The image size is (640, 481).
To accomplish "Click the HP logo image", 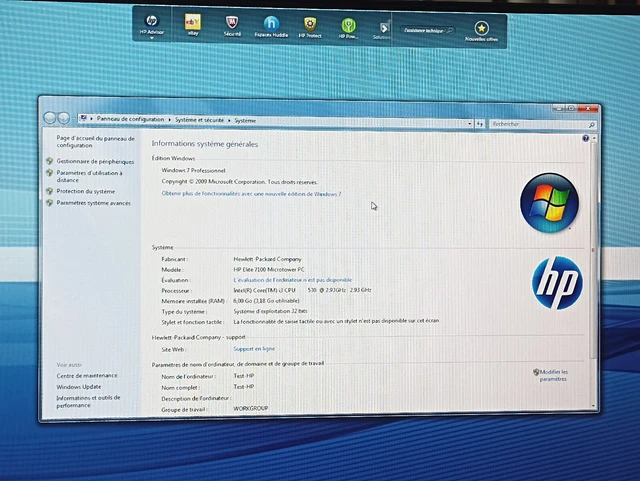I will tap(557, 283).
